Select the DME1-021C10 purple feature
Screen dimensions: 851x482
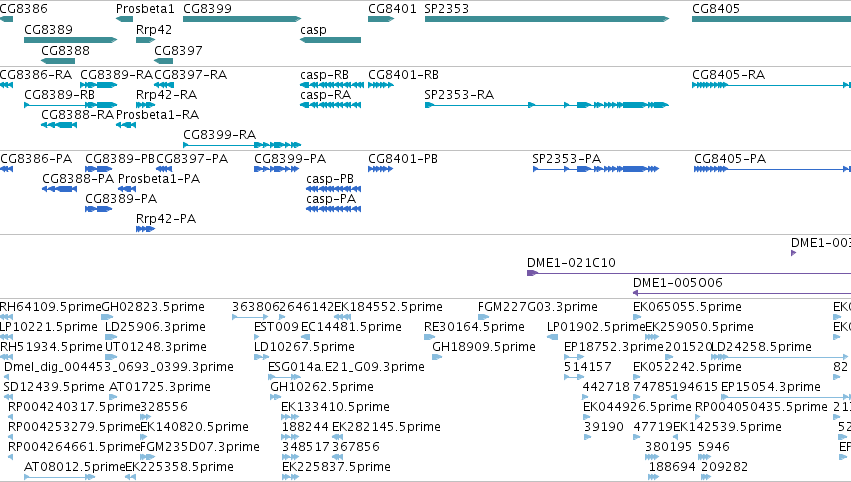tap(689, 273)
